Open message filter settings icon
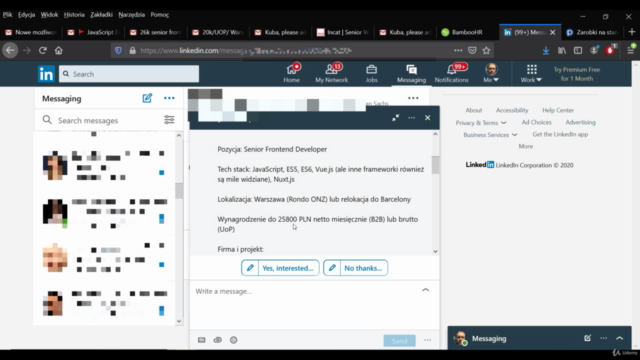 point(169,120)
